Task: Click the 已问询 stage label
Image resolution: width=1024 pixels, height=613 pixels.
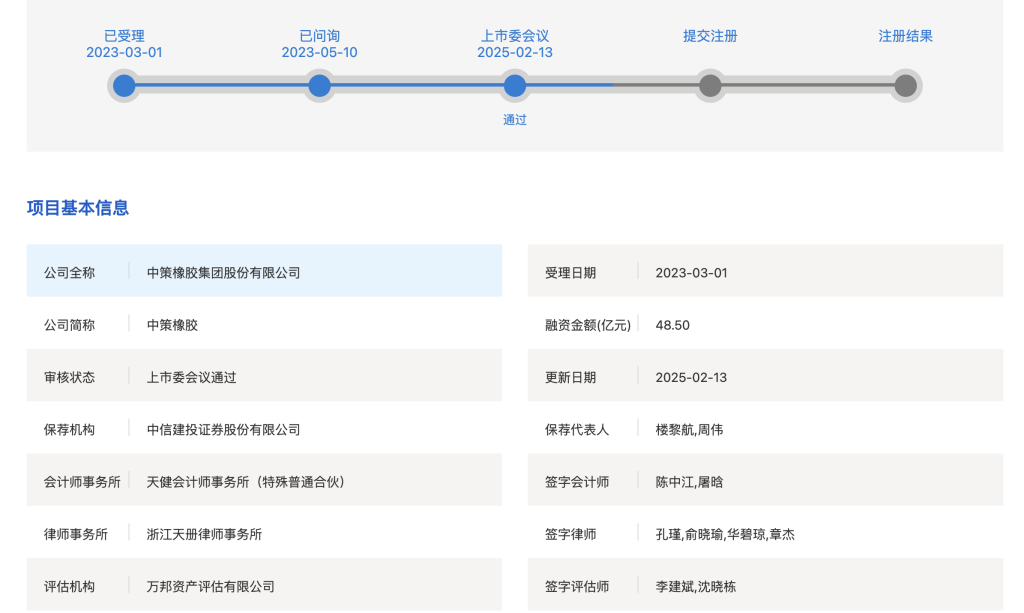Action: point(319,35)
